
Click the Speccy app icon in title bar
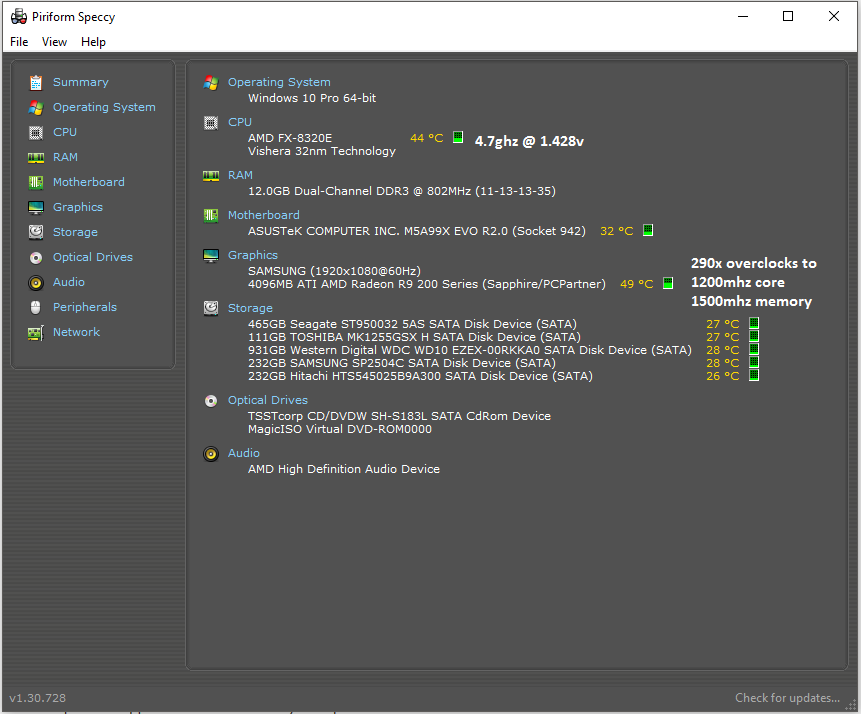[x=19, y=16]
